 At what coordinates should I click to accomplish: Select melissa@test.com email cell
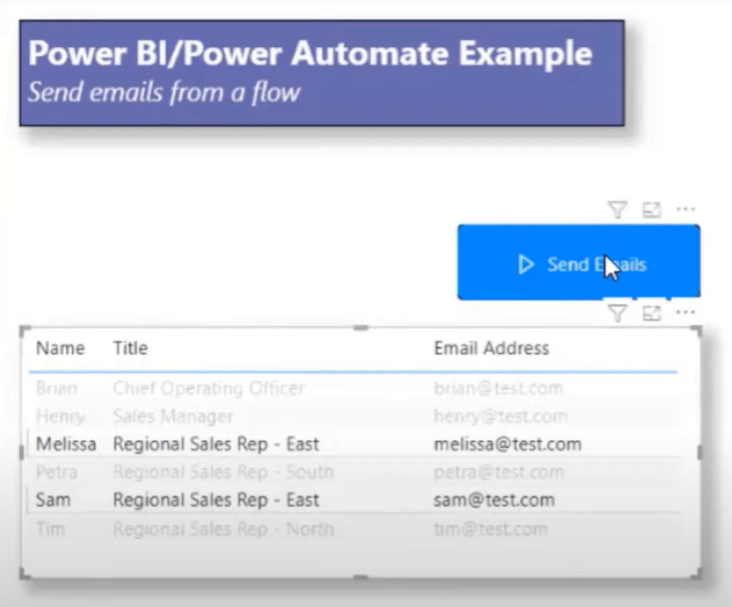tap(507, 444)
